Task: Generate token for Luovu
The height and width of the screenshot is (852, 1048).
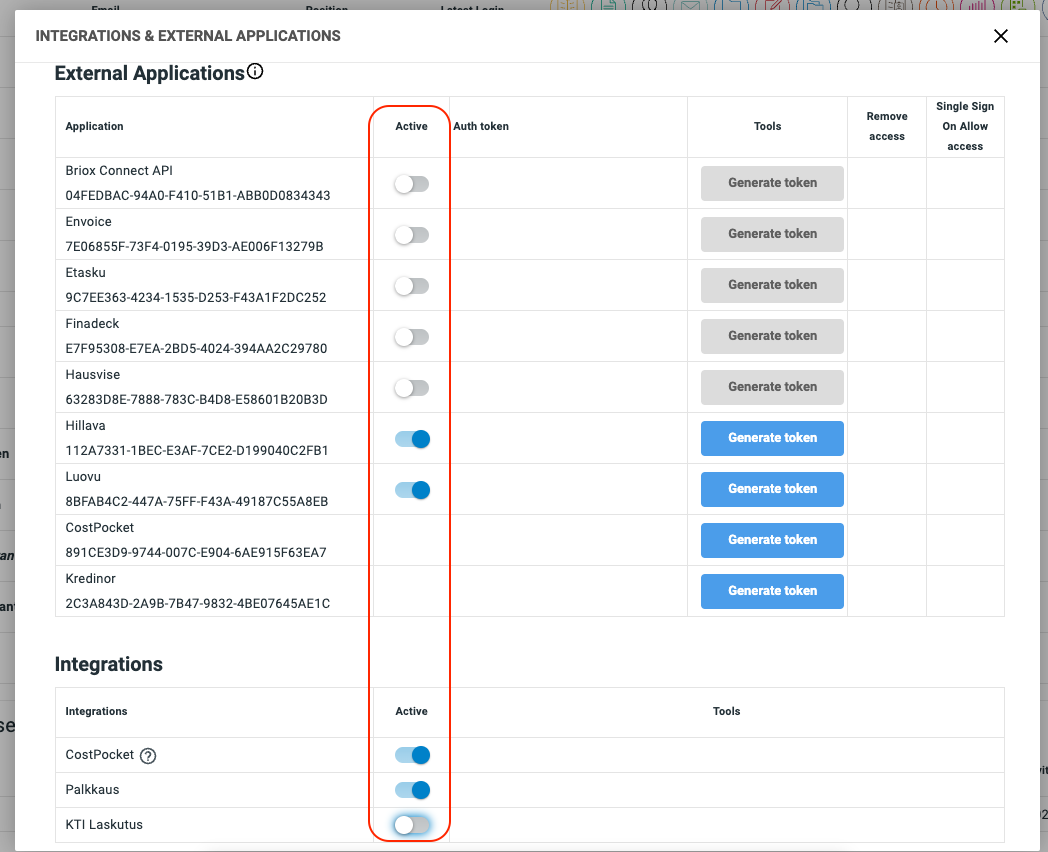Action: pos(772,489)
